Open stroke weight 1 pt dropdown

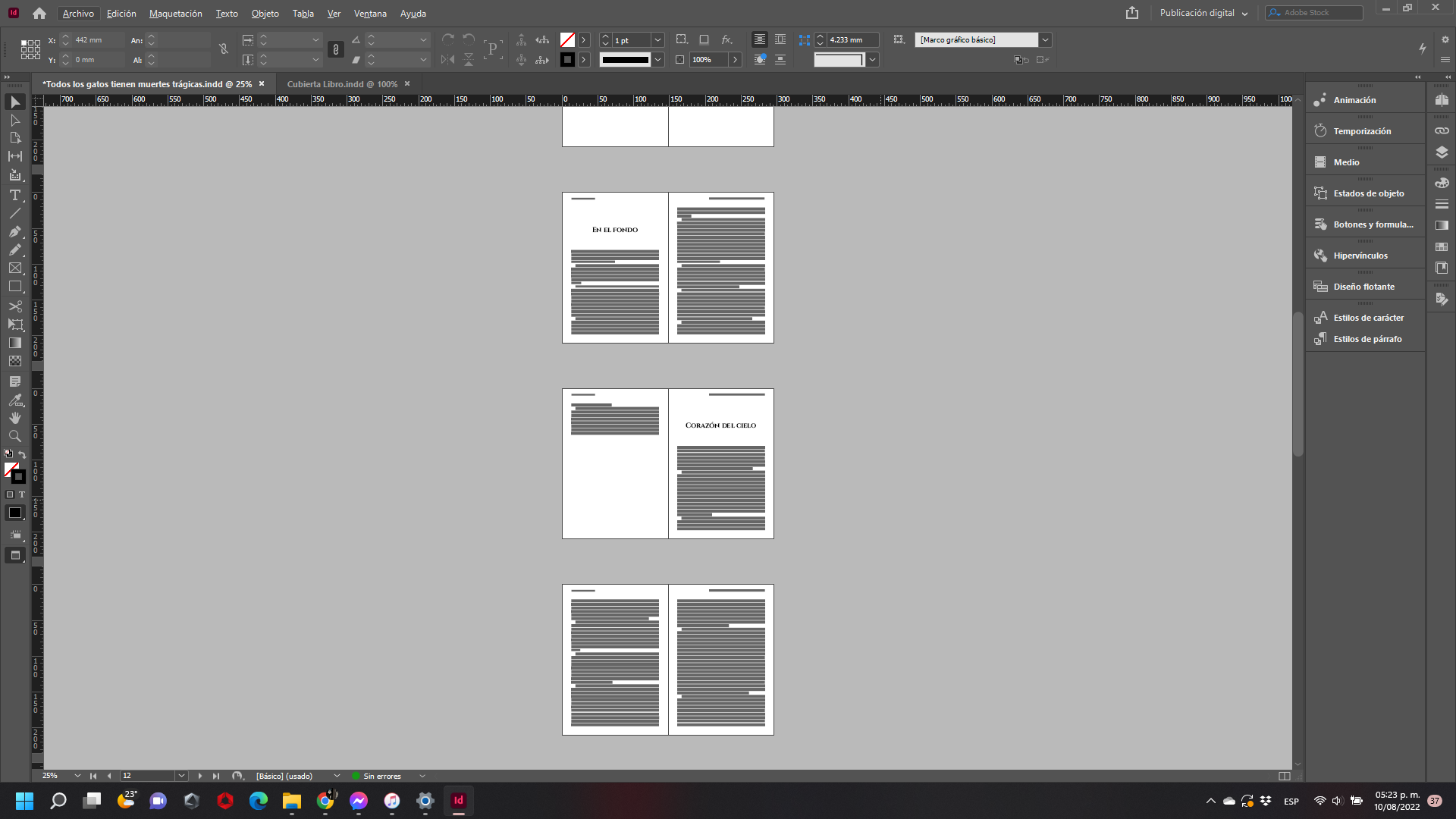pyautogui.click(x=658, y=40)
